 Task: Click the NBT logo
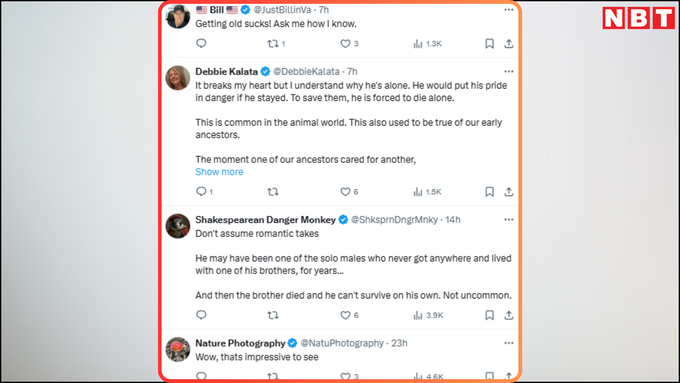click(638, 18)
